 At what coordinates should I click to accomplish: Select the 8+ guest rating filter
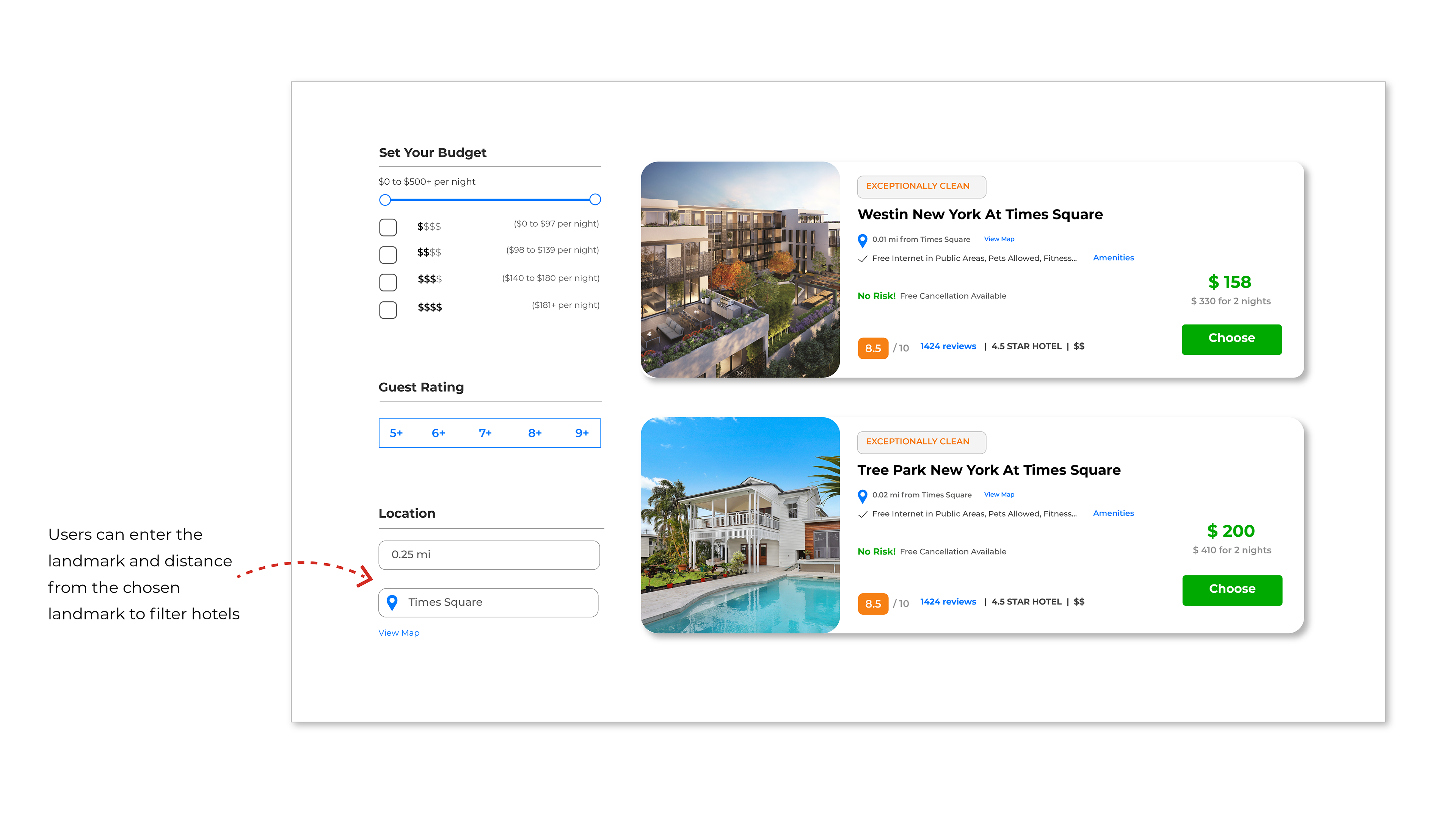535,433
